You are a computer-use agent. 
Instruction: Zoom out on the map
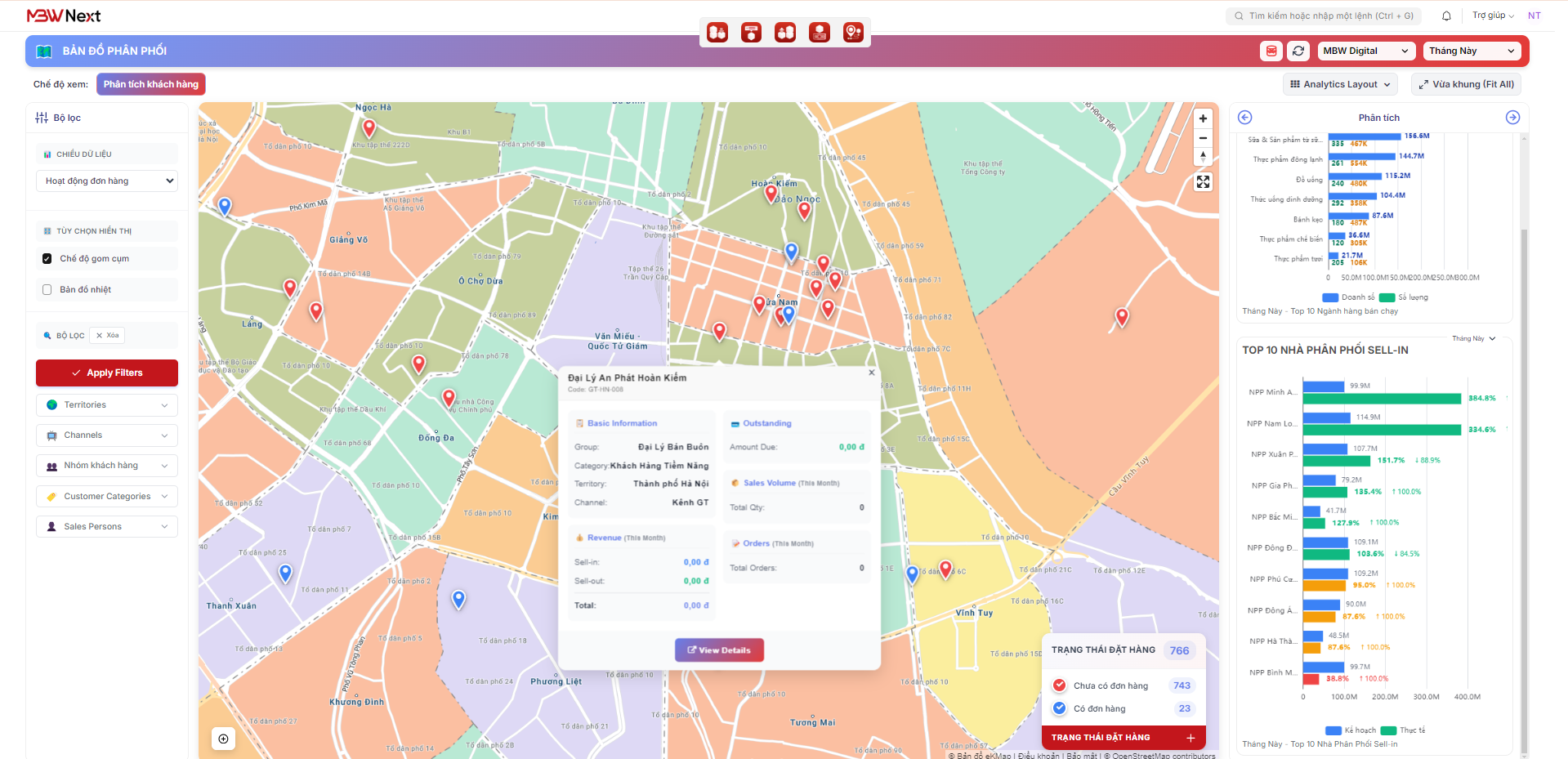click(x=1203, y=138)
